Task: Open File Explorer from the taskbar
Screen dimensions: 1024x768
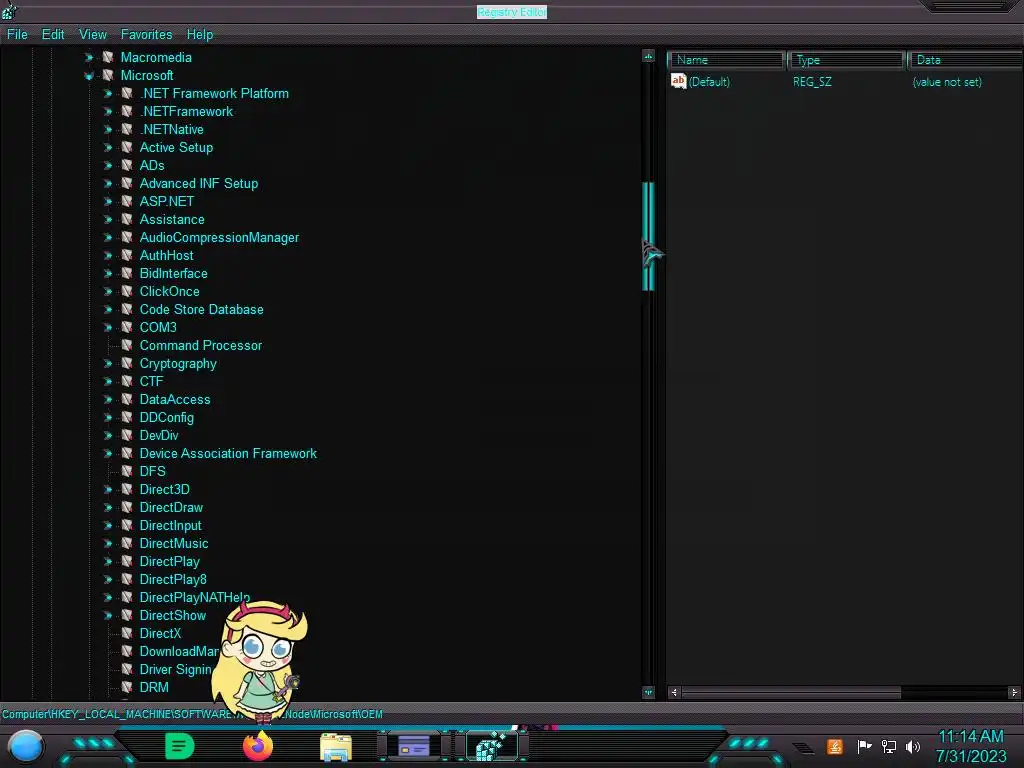Action: coord(336,747)
